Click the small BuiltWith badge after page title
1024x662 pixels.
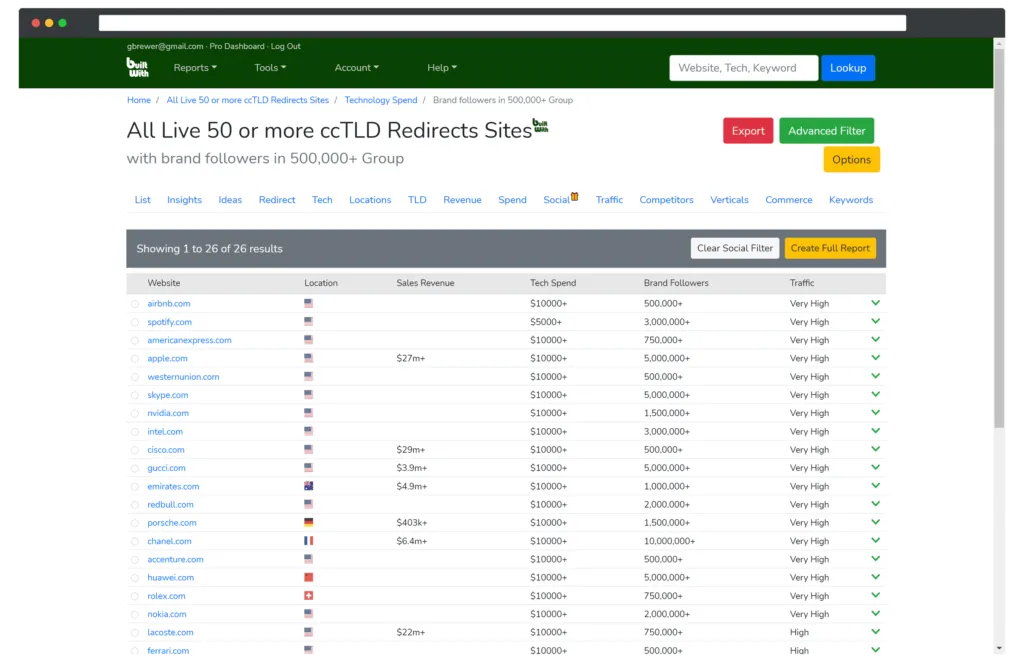540,125
